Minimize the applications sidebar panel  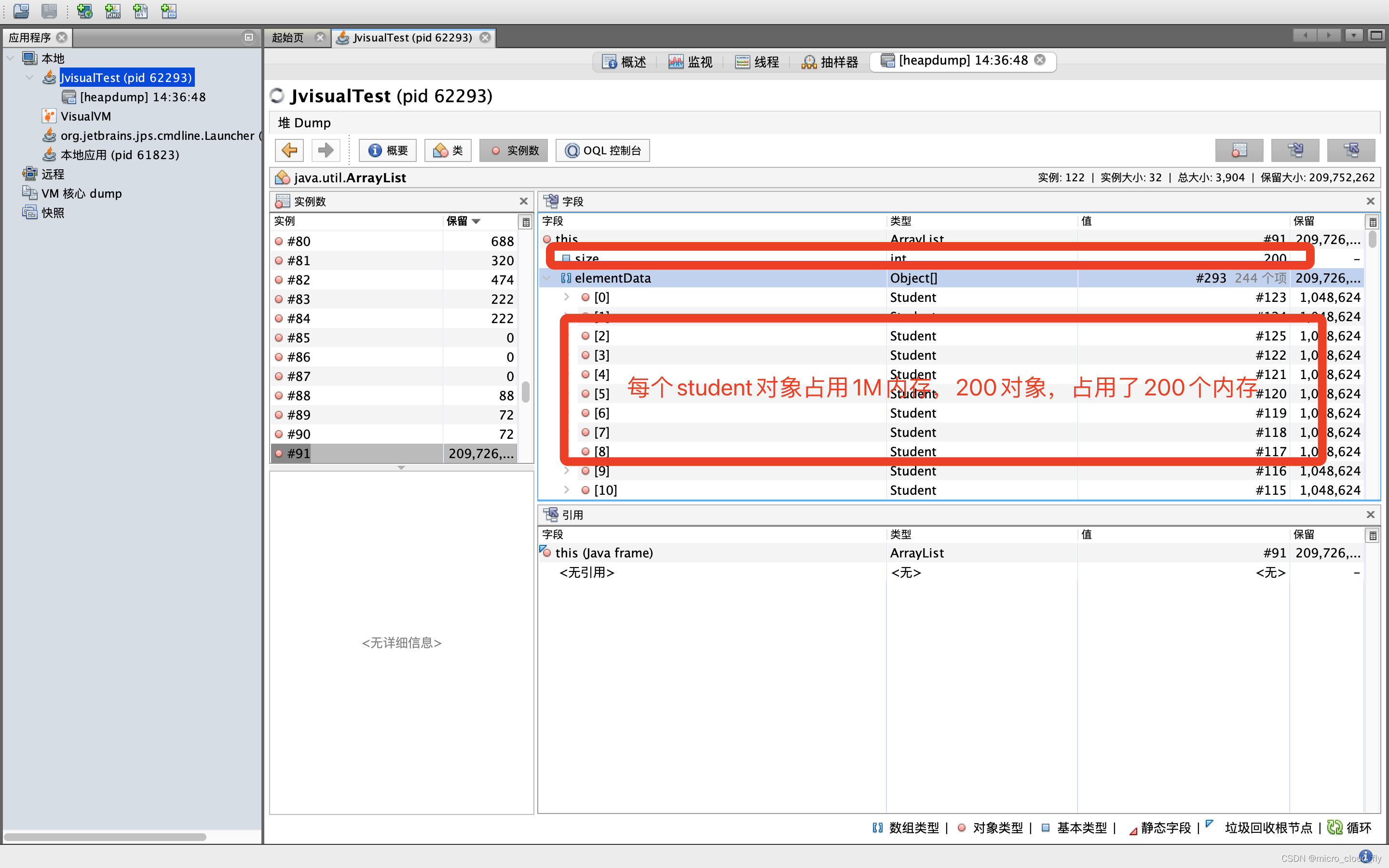click(248, 37)
